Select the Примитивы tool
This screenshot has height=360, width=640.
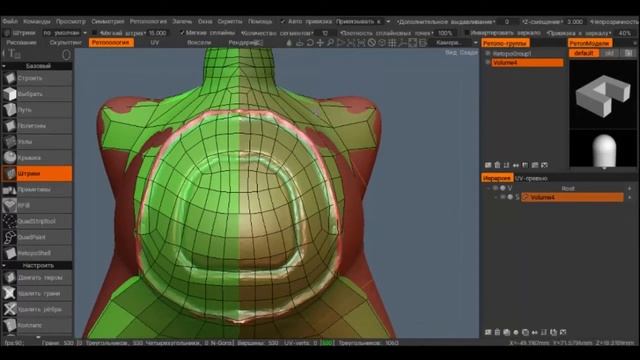click(37, 189)
